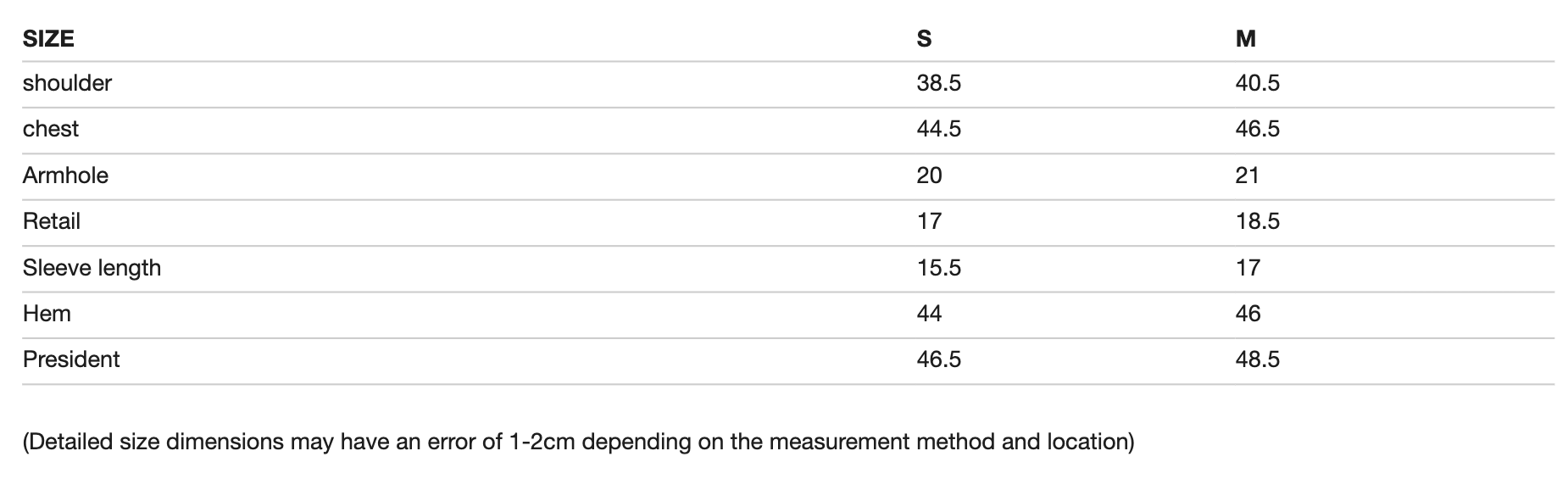Click the Retail row label
Viewport: 1568px width, 490px height.
52,221
